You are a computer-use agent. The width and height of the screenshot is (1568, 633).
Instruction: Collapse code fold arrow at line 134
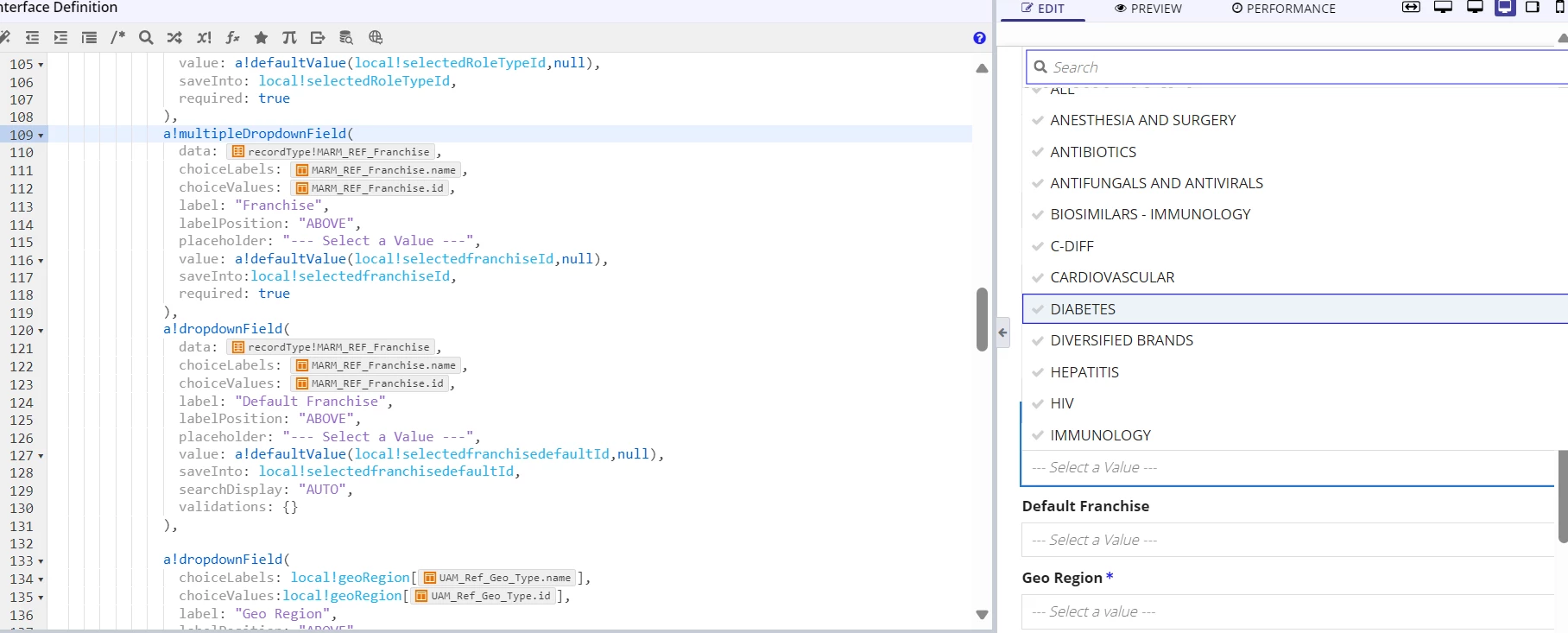tap(41, 579)
